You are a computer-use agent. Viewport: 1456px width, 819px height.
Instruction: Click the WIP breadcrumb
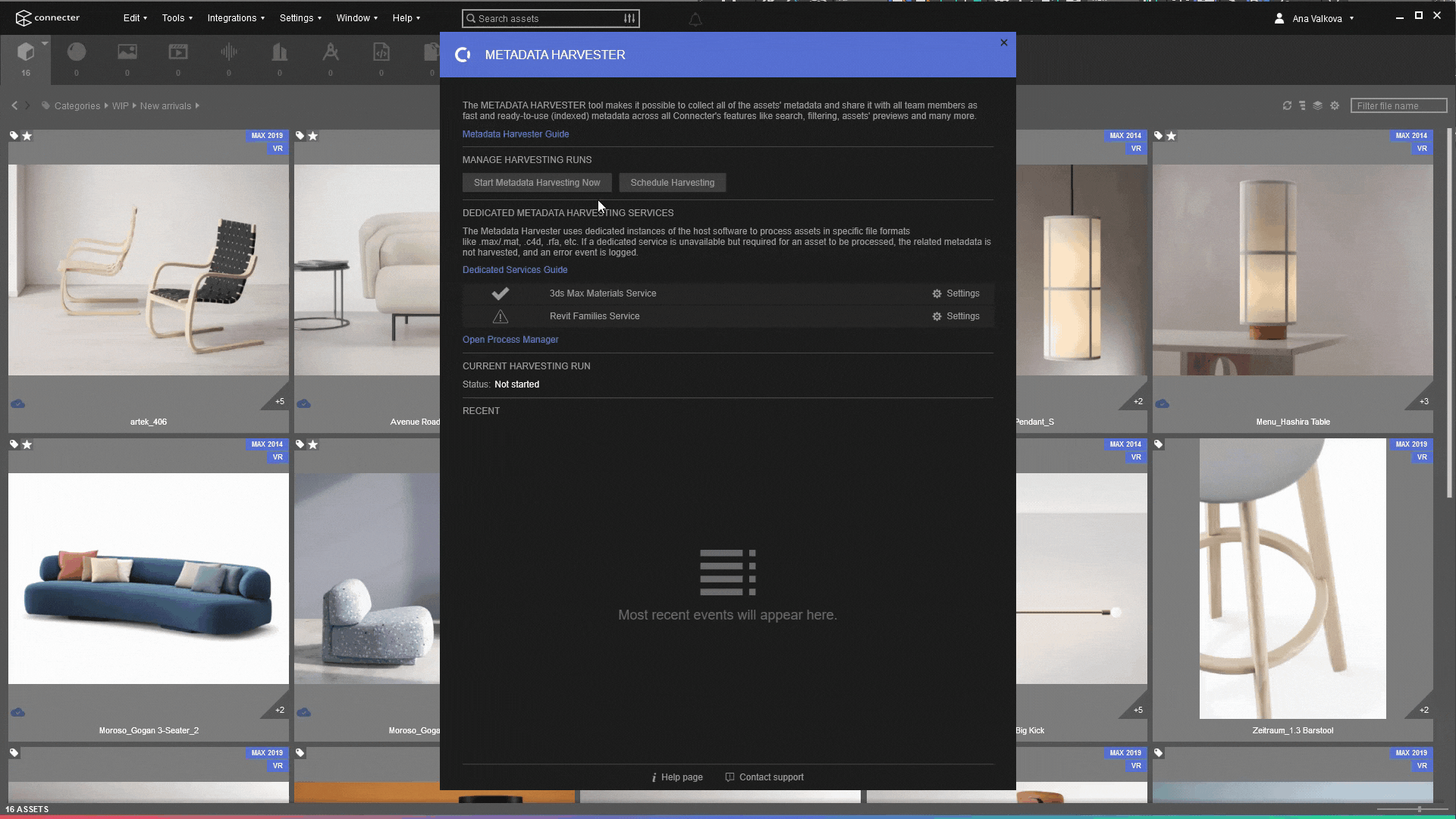[121, 106]
